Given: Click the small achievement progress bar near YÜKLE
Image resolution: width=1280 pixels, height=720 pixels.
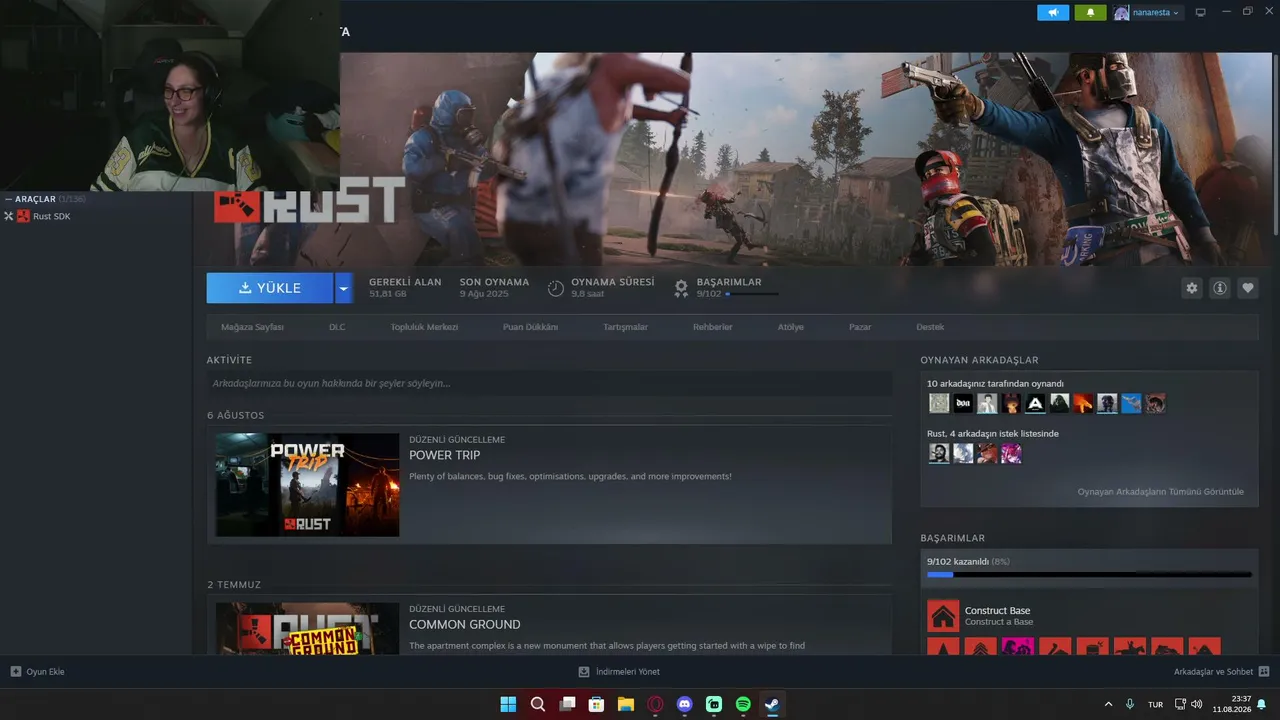Looking at the screenshot, I should point(752,294).
